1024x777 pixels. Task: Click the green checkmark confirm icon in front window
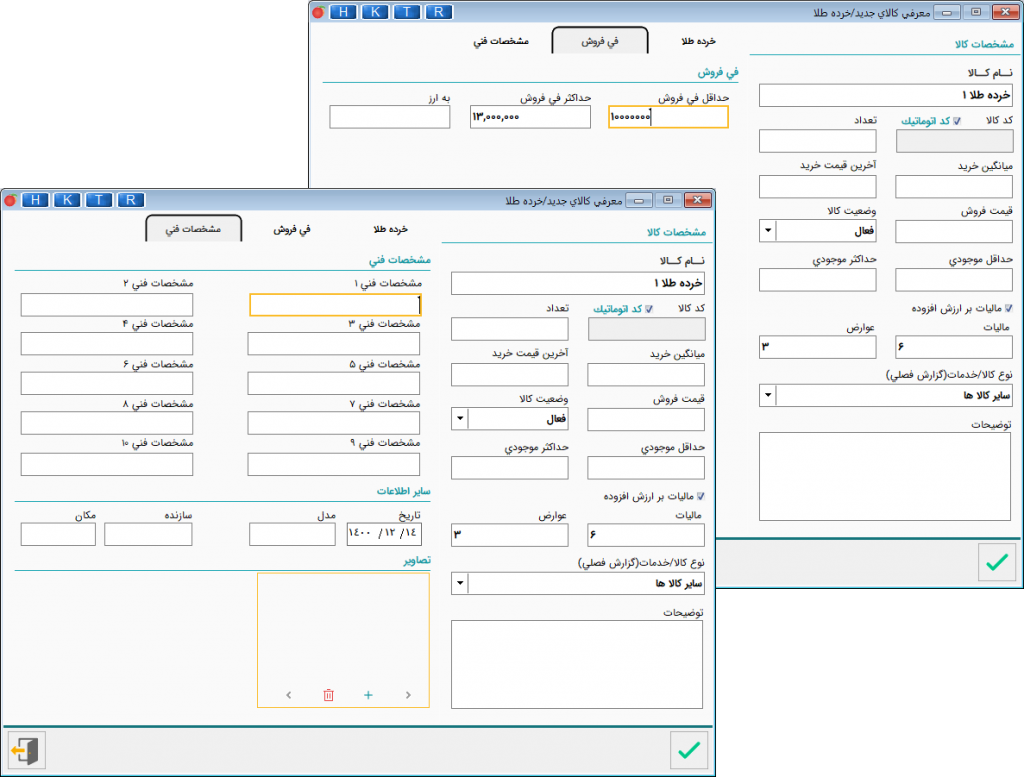[689, 750]
